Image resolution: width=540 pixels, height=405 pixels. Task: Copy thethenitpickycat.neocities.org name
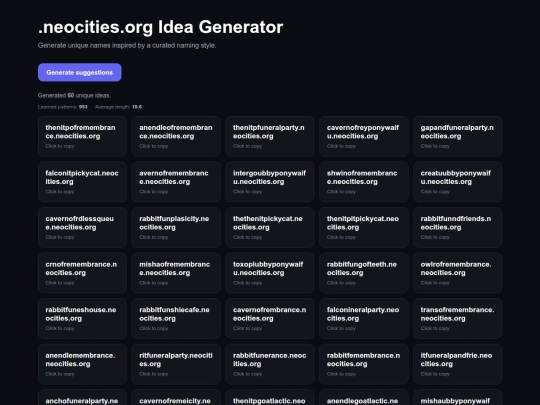coord(270,227)
